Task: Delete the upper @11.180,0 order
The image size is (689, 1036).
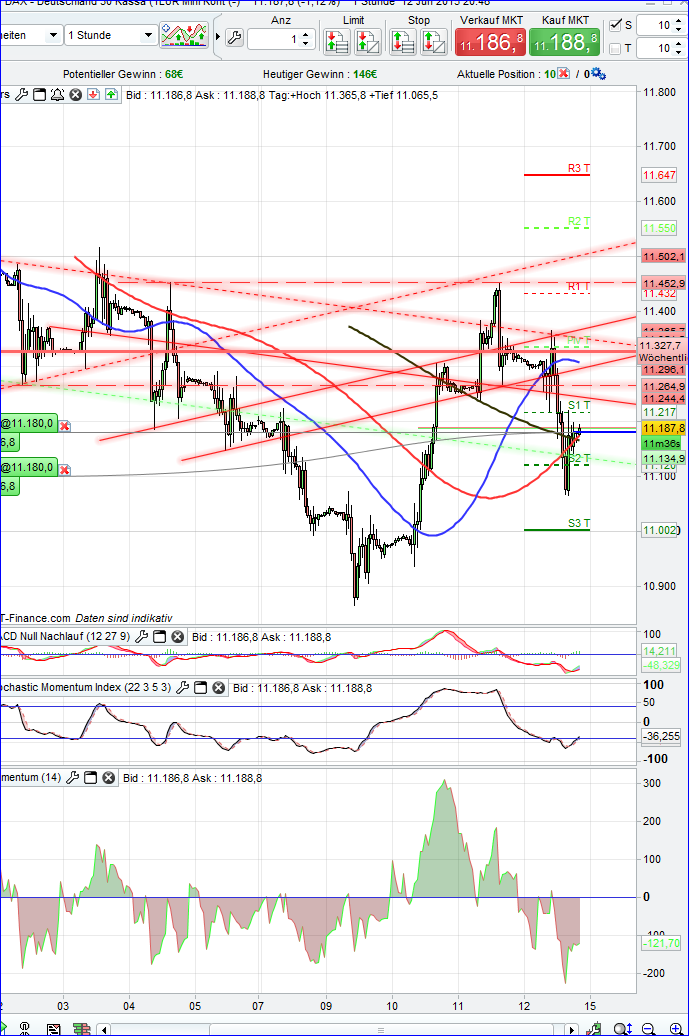Action: point(65,426)
